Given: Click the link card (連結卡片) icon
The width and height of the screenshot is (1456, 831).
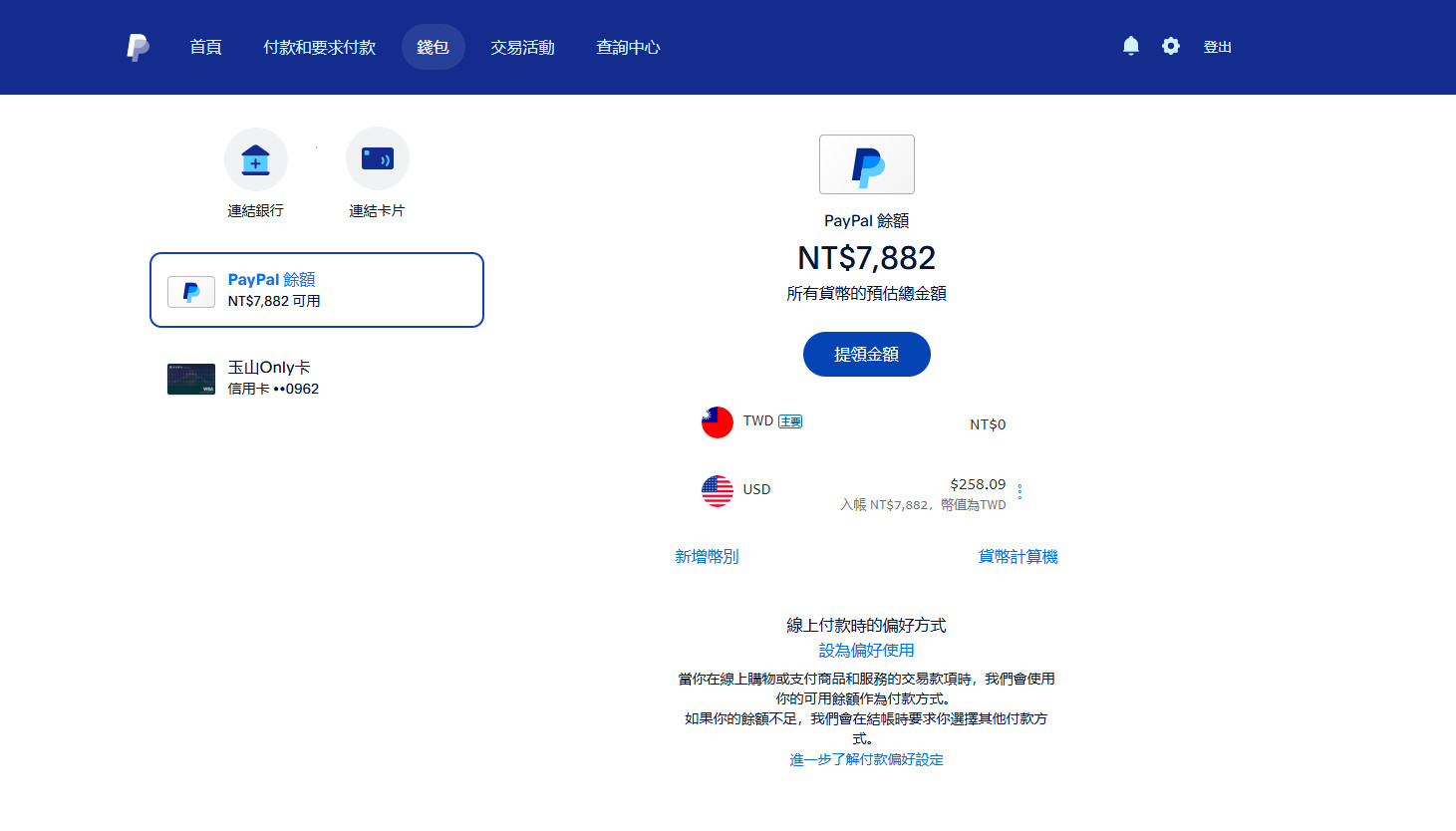Looking at the screenshot, I should click(378, 159).
